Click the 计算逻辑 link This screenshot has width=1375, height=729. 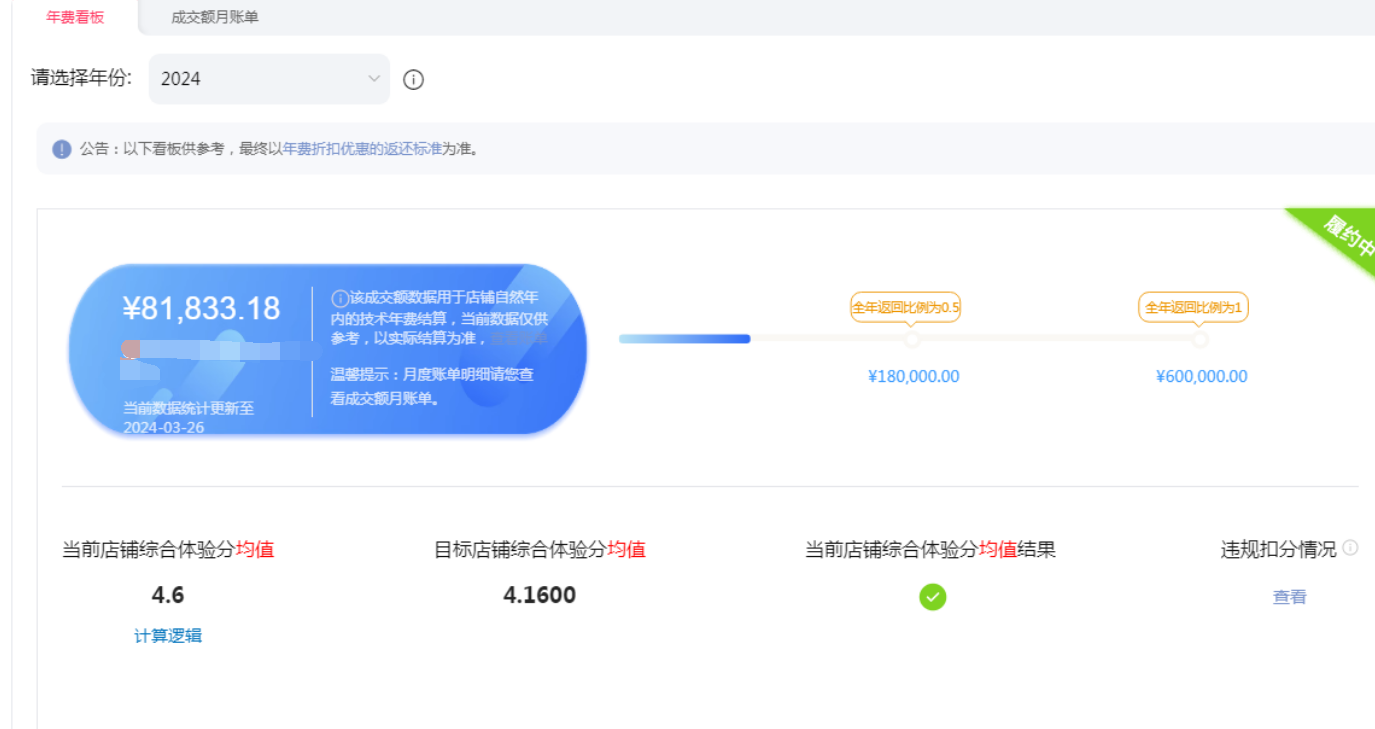[x=168, y=636]
